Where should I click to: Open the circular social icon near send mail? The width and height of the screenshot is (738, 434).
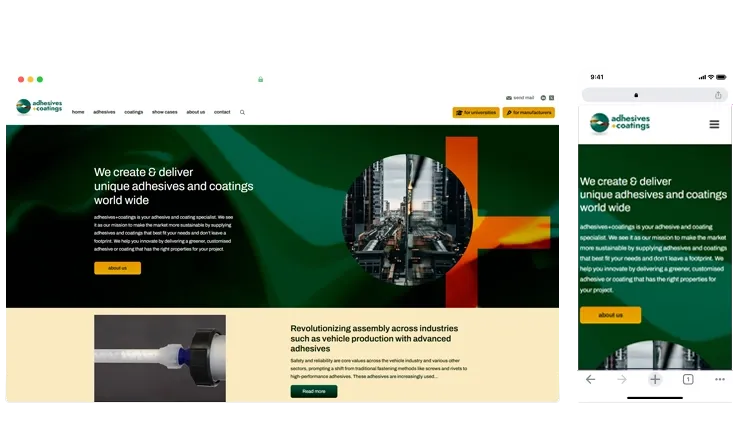tap(543, 98)
